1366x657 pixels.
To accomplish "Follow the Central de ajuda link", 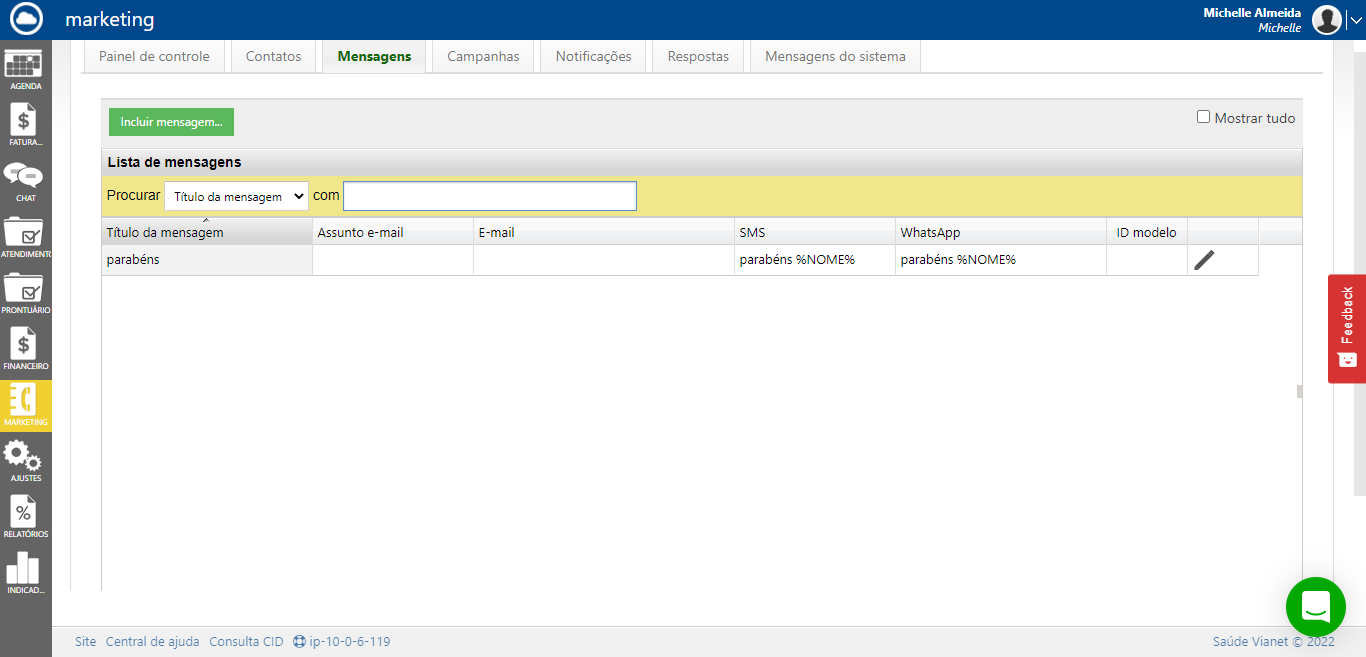I will (x=153, y=642).
